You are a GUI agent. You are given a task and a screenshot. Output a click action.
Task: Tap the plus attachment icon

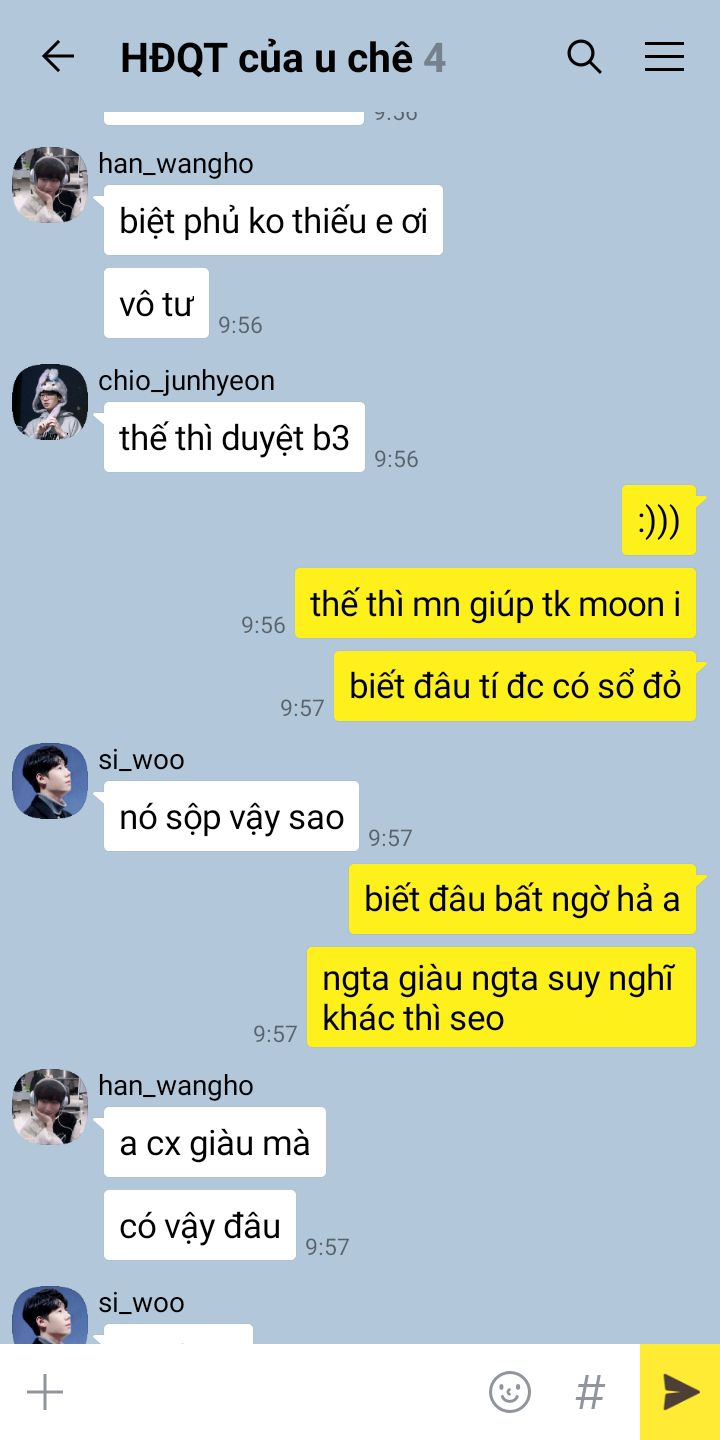(45, 1392)
